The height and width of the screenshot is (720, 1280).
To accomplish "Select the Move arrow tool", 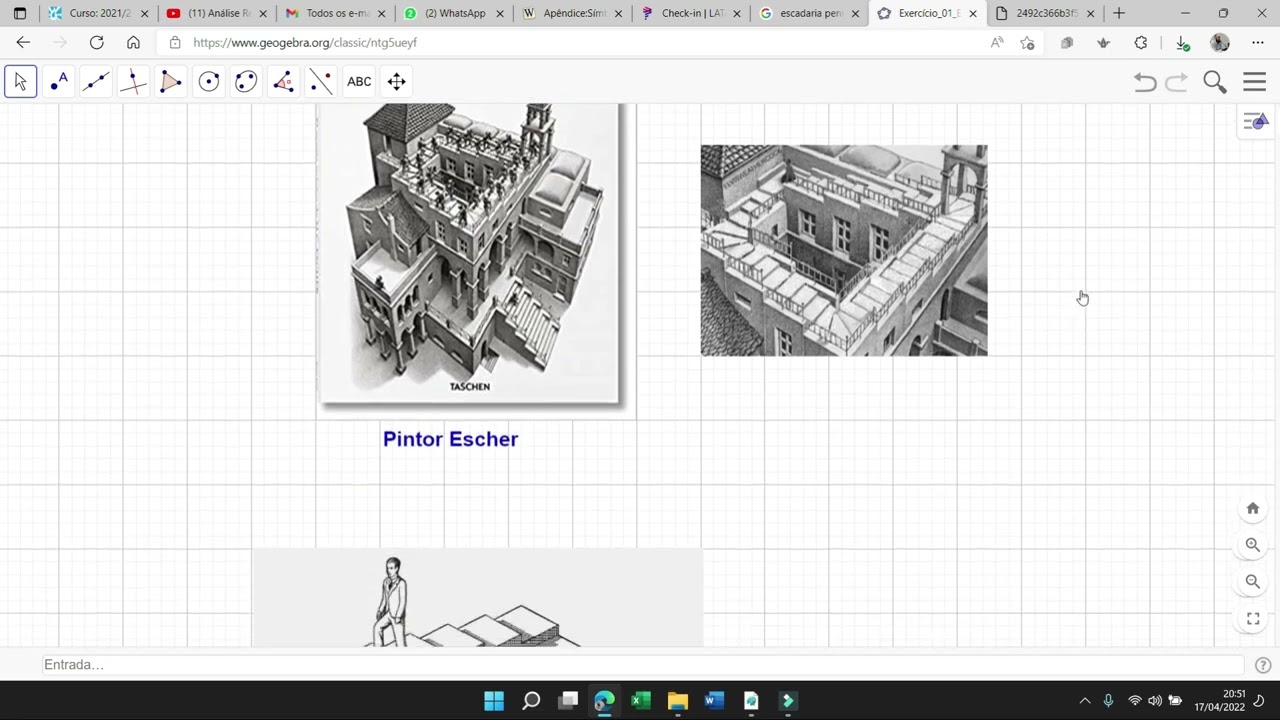I will pyautogui.click(x=20, y=82).
